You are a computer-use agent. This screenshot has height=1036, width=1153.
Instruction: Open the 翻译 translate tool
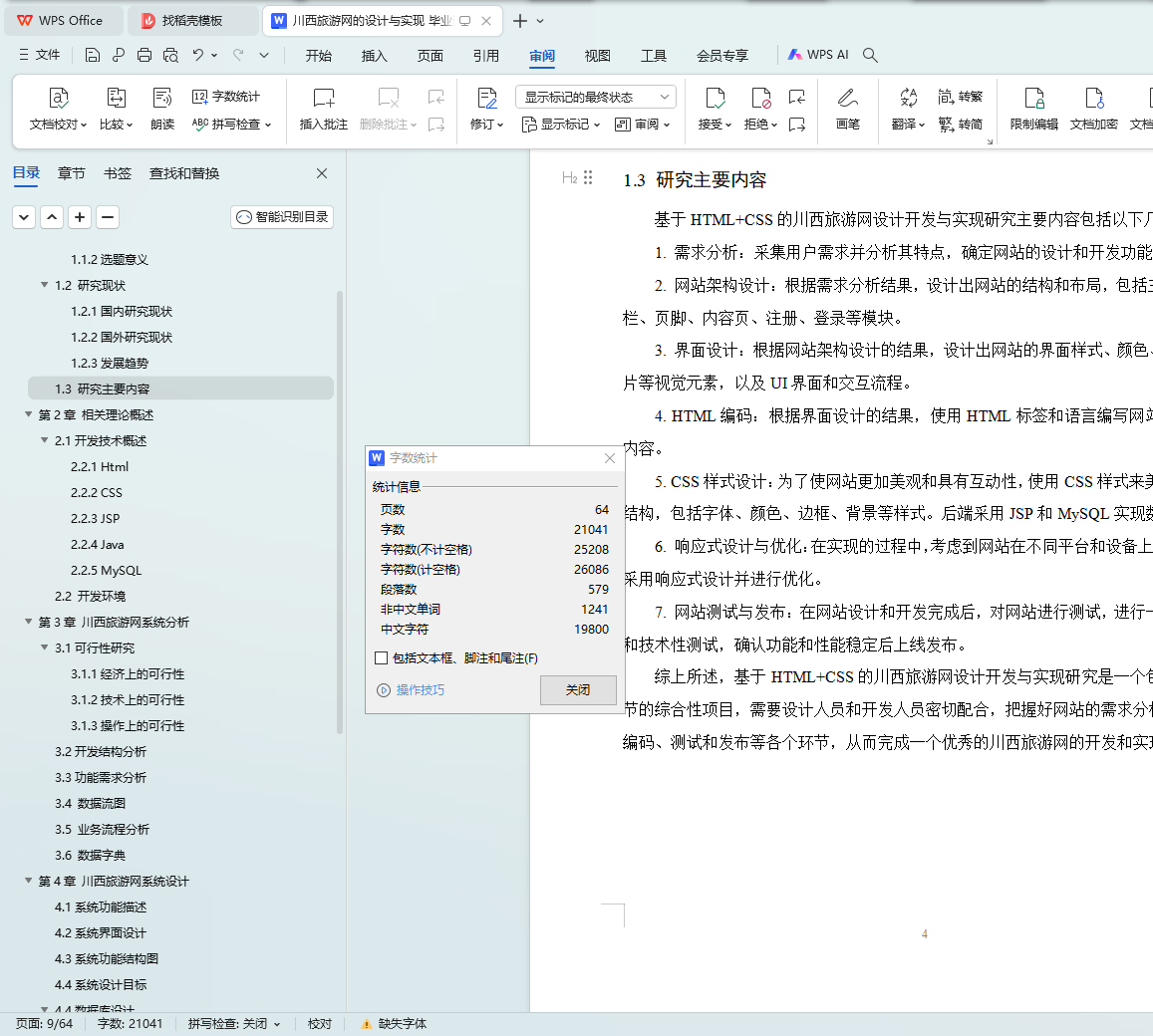point(908,109)
